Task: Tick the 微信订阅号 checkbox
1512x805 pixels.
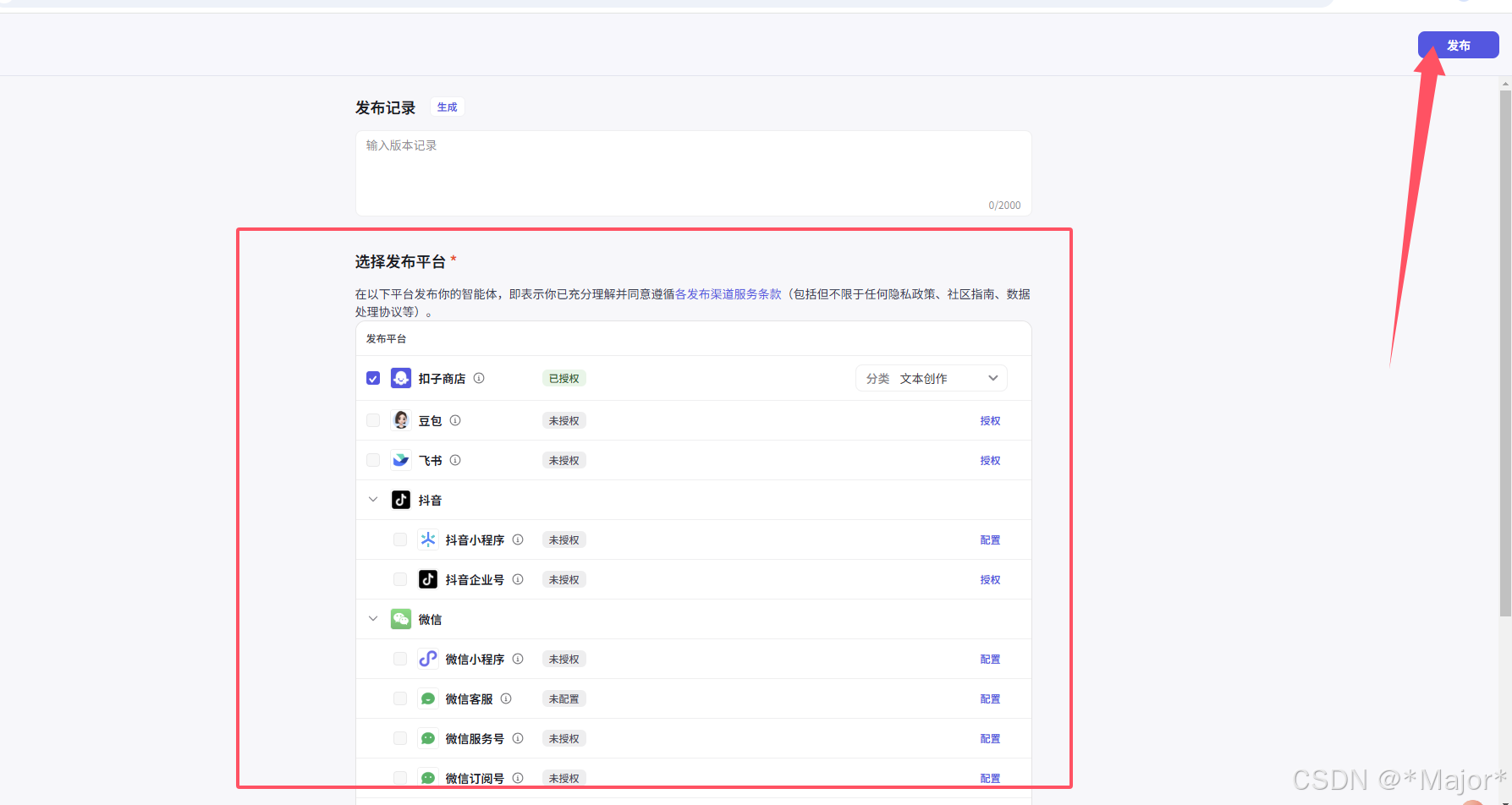Action: click(400, 778)
